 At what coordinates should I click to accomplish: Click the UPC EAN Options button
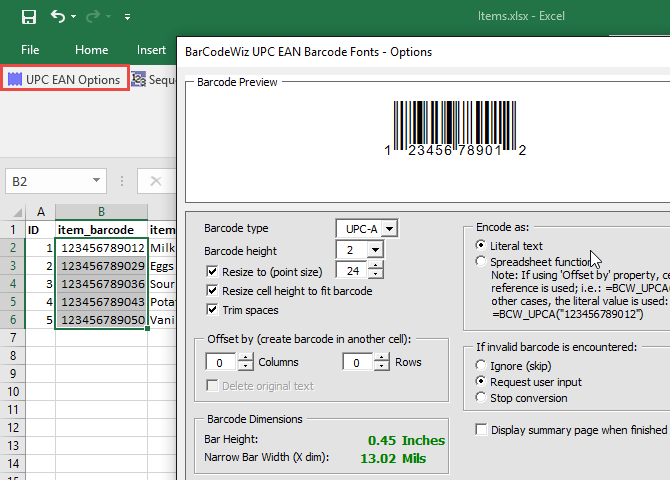(65, 80)
